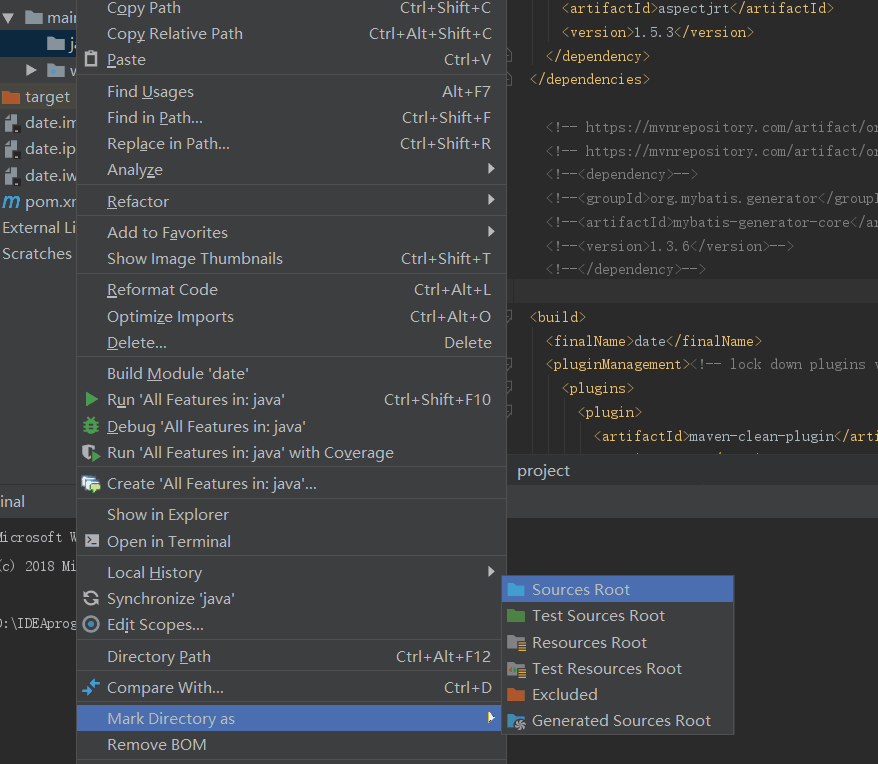Click the Compare With arrows icon

(91, 687)
